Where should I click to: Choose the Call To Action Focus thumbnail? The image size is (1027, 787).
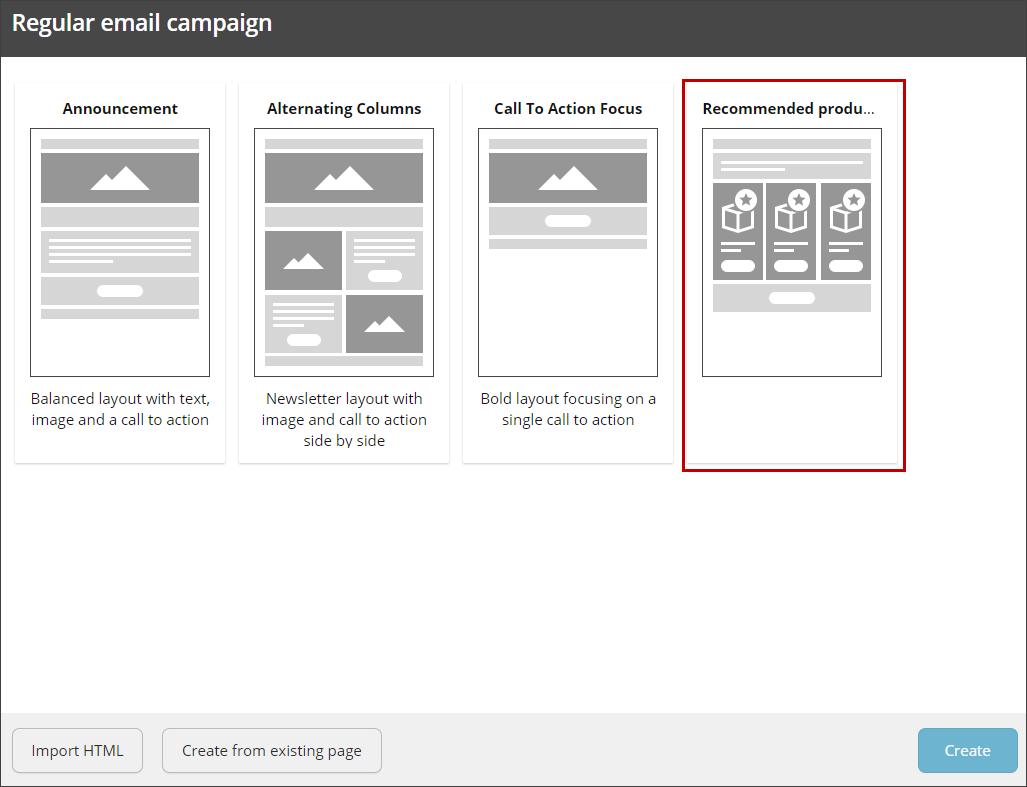pyautogui.click(x=568, y=252)
